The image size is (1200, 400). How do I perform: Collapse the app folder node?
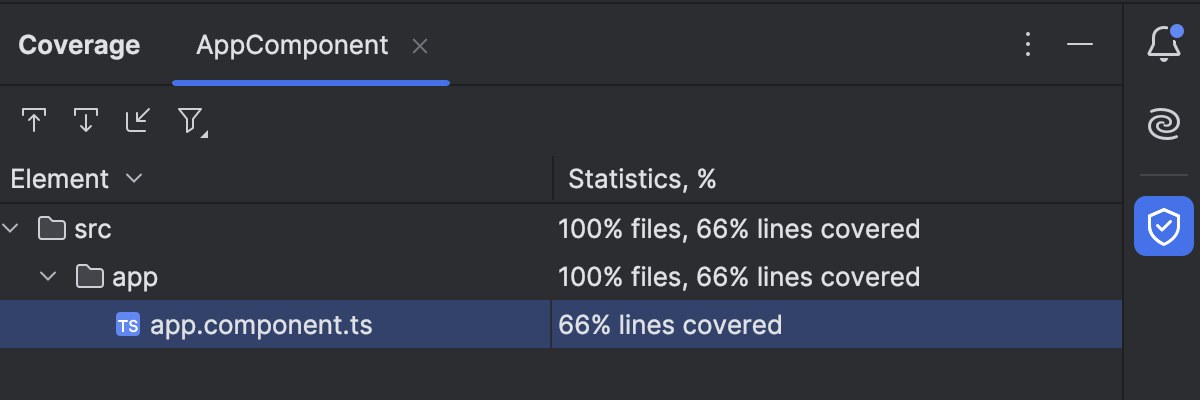pos(48,277)
